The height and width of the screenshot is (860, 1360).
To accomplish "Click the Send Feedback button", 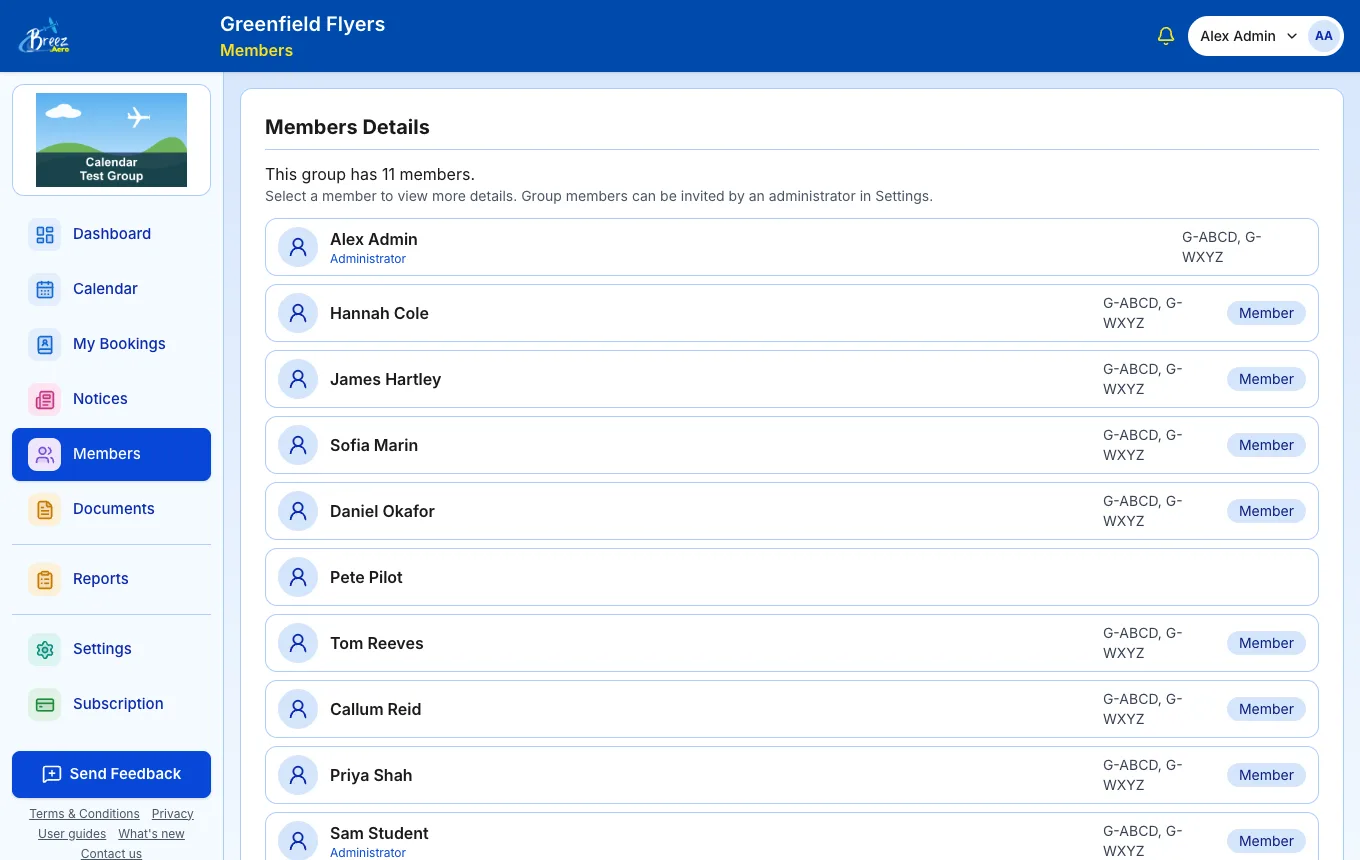I will [111, 774].
